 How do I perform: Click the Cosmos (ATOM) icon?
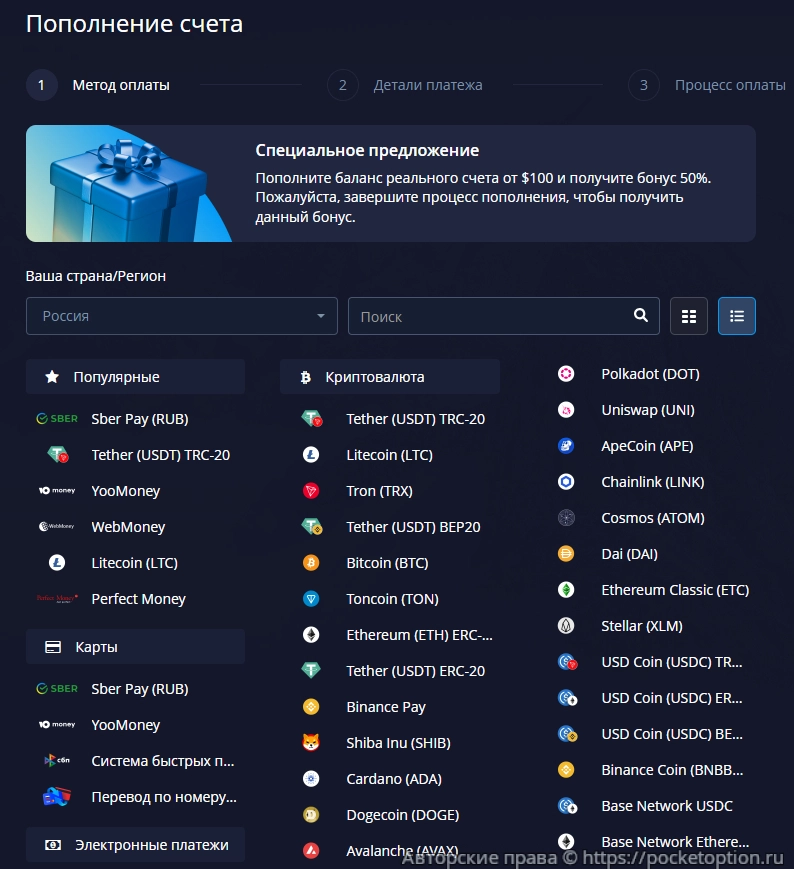click(566, 518)
